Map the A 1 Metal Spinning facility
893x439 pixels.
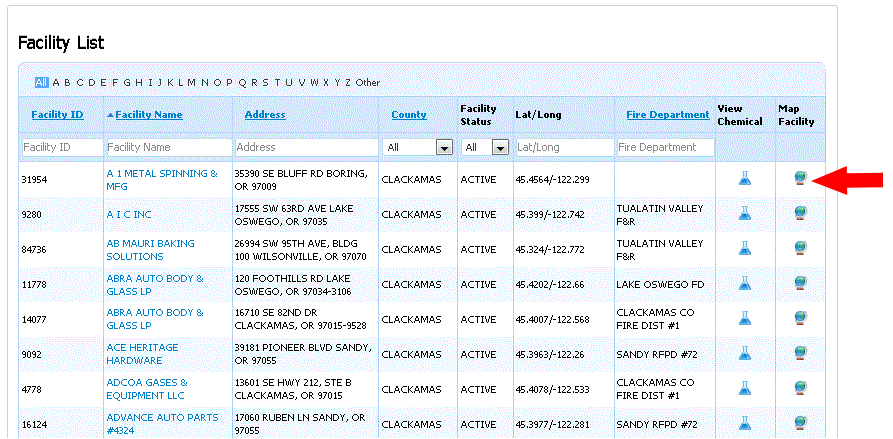click(800, 178)
